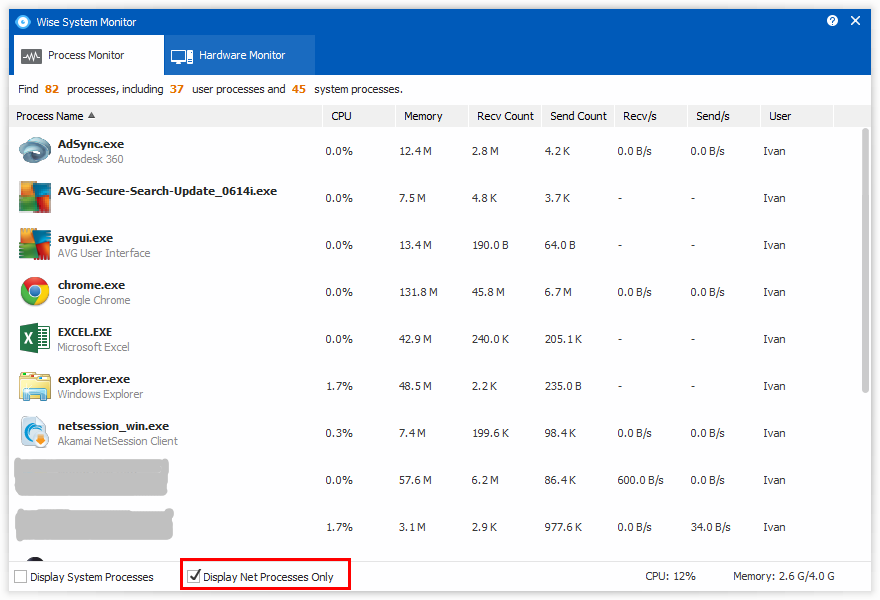This screenshot has height=600, width=880.
Task: Click the Hardware Monitor computer icon
Action: pos(182,56)
